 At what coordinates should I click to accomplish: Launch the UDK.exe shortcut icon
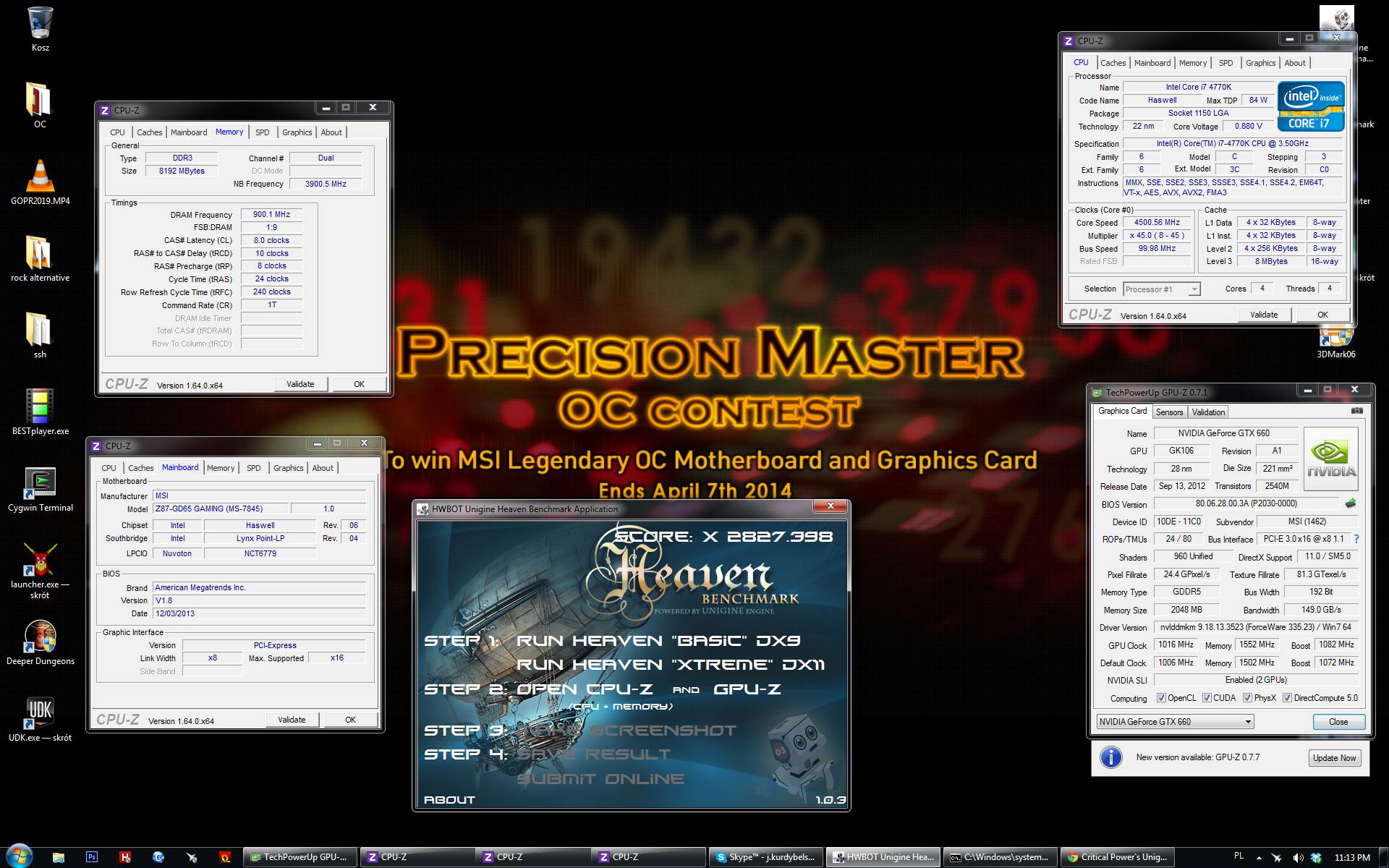click(40, 713)
